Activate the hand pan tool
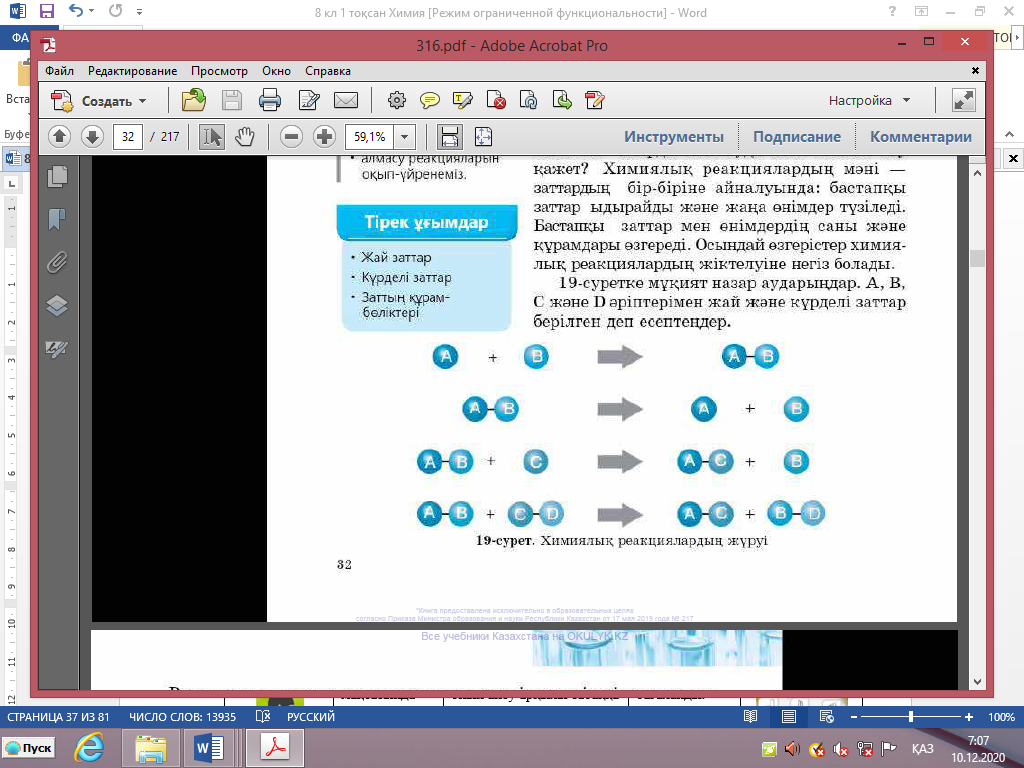The height and width of the screenshot is (768, 1024). coord(245,136)
